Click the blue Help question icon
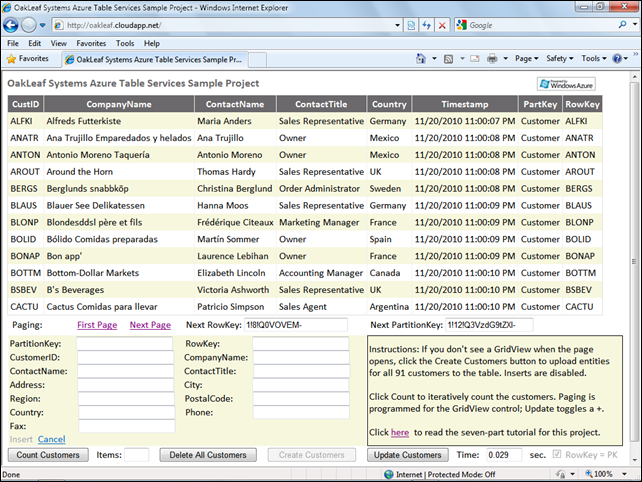This screenshot has height=482, width=642. pos(617,59)
